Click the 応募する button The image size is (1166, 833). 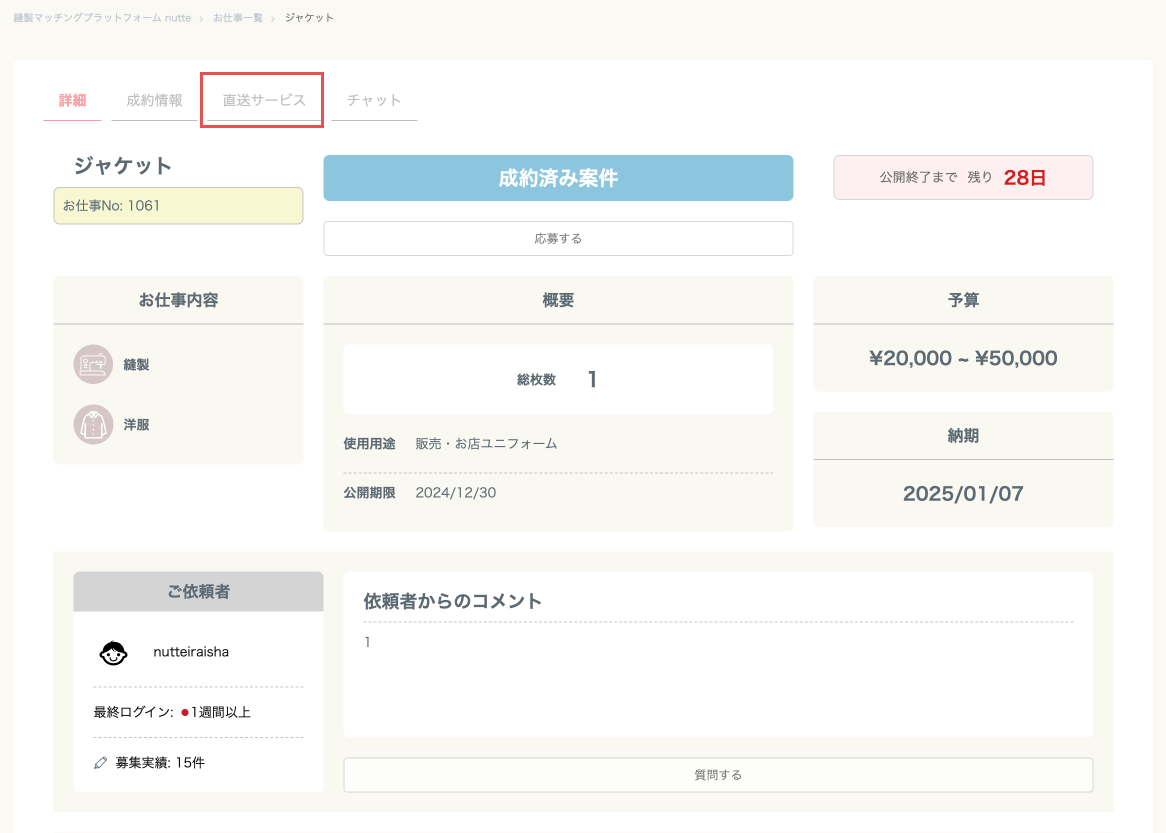click(558, 239)
